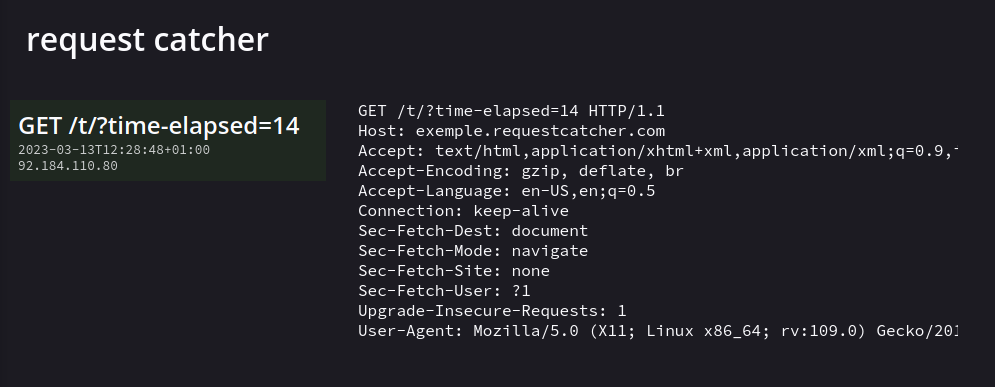Viewport: 995px width, 387px height.
Task: Click the exemple.requestcatcher.com host value
Action: (x=541, y=131)
